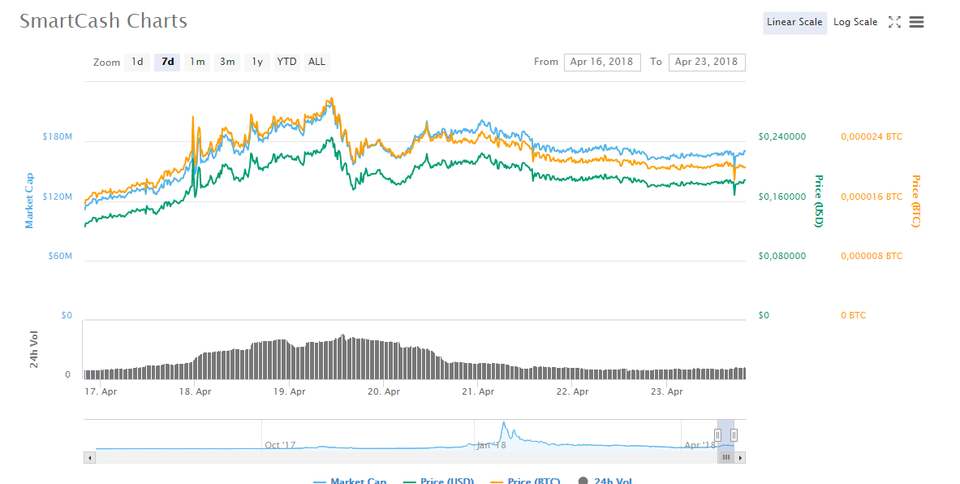Click the $60M axis label

pos(60,256)
